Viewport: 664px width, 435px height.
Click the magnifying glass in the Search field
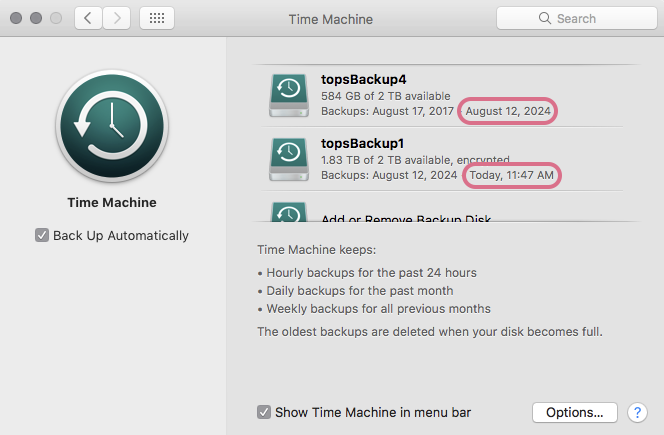(x=545, y=18)
